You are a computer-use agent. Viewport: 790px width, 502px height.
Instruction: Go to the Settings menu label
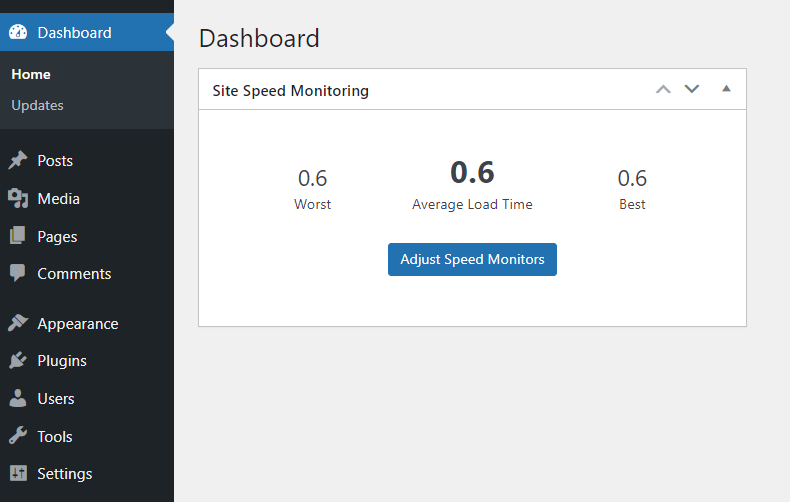pyautogui.click(x=65, y=474)
